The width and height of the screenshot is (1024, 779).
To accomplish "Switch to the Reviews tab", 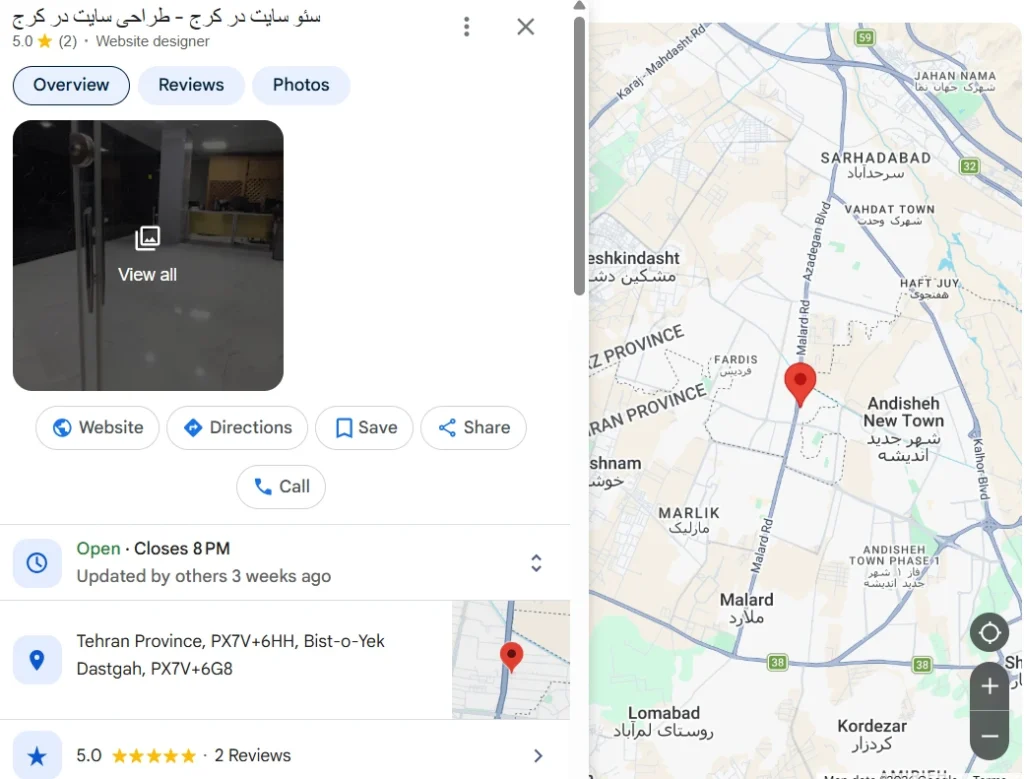I will 191,85.
